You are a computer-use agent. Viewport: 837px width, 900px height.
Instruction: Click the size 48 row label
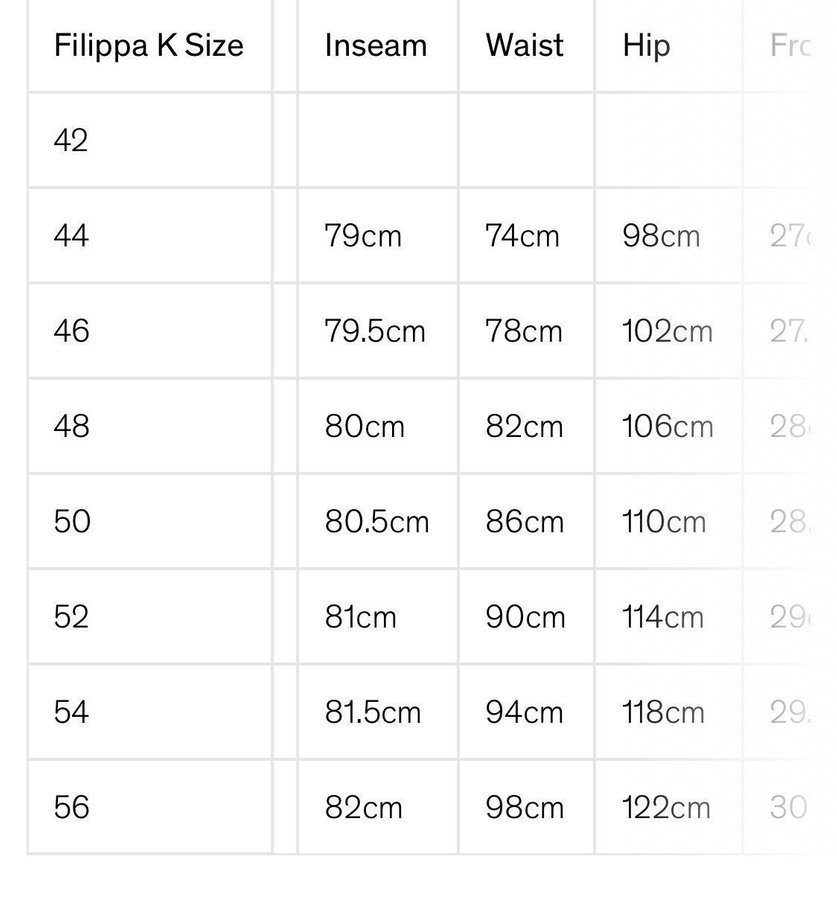(x=71, y=427)
